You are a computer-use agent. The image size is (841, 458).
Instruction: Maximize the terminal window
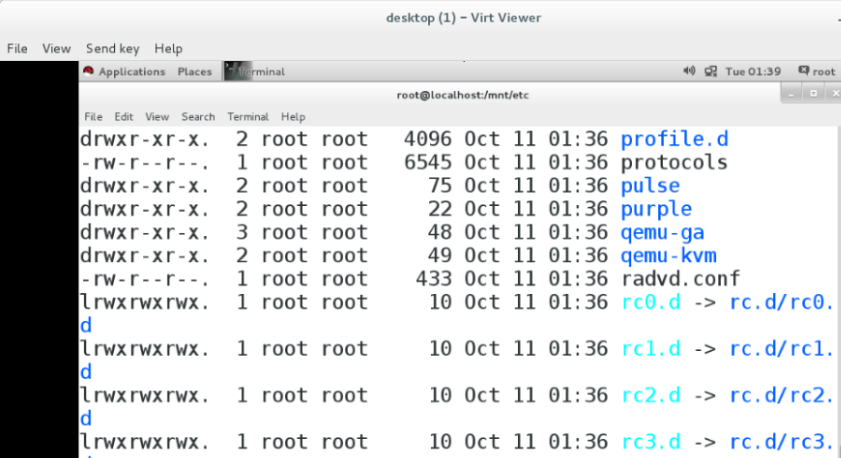click(813, 94)
